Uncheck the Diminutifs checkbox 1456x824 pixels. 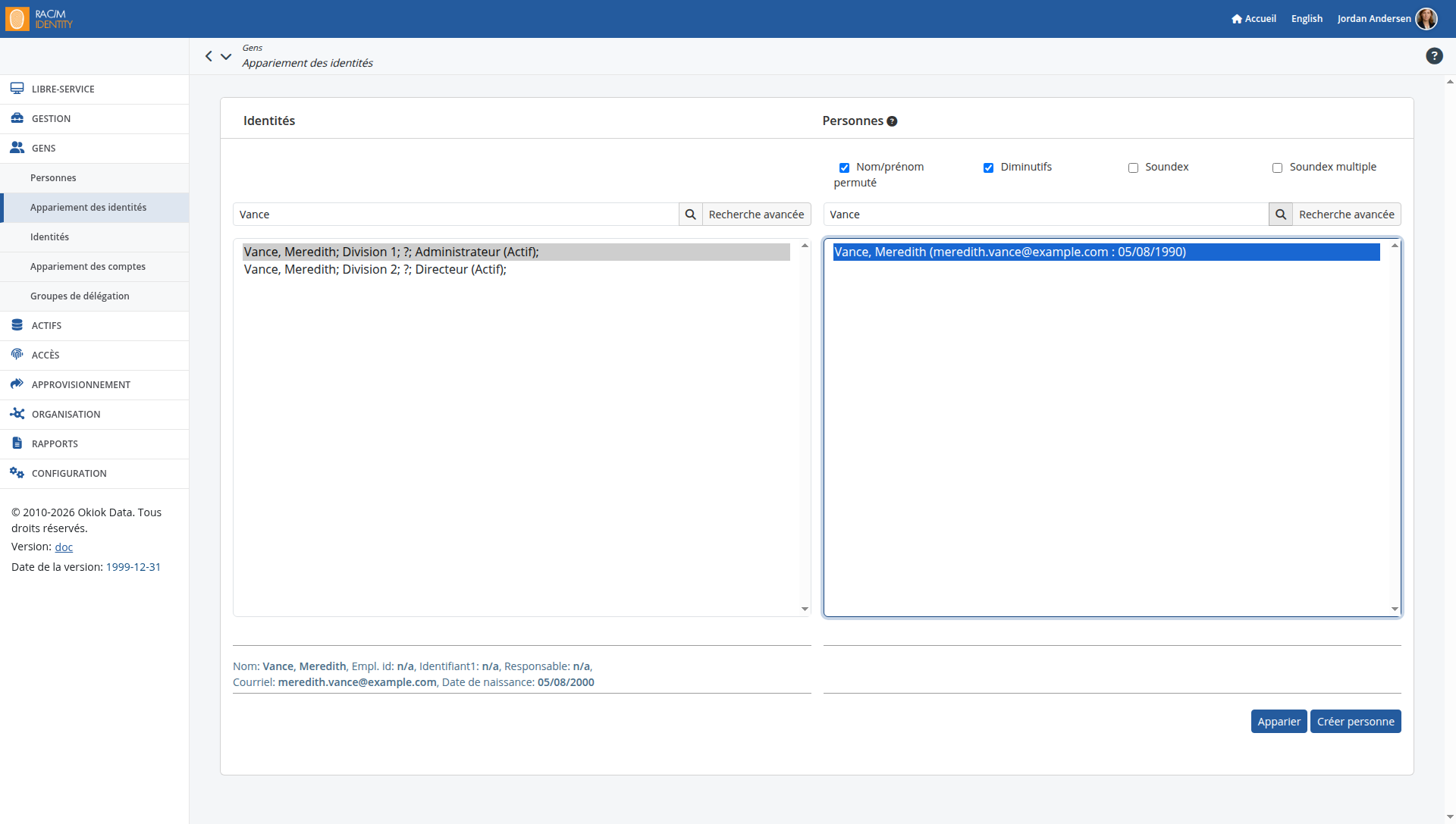click(x=988, y=168)
